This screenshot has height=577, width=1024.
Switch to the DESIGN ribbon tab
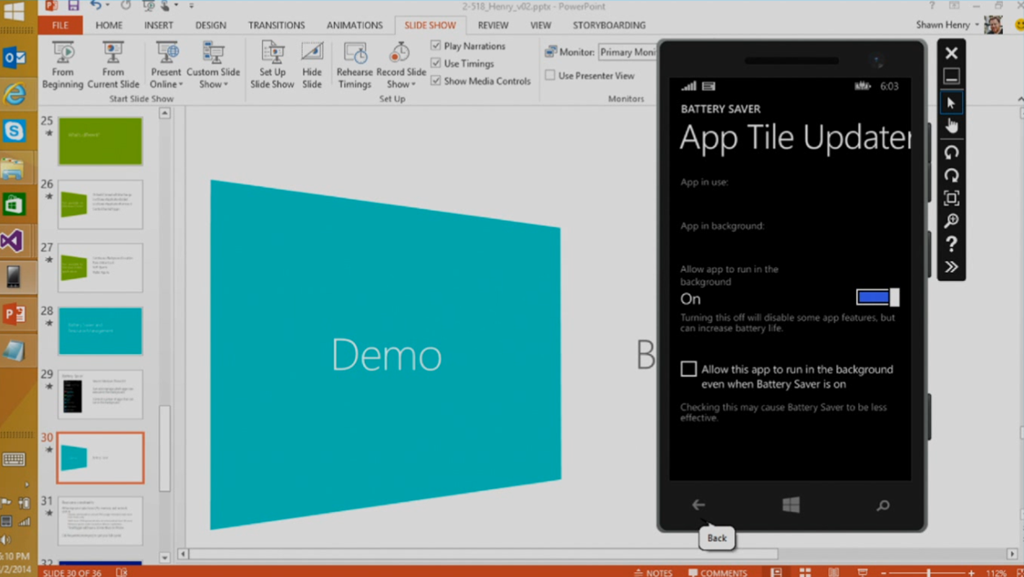click(210, 25)
